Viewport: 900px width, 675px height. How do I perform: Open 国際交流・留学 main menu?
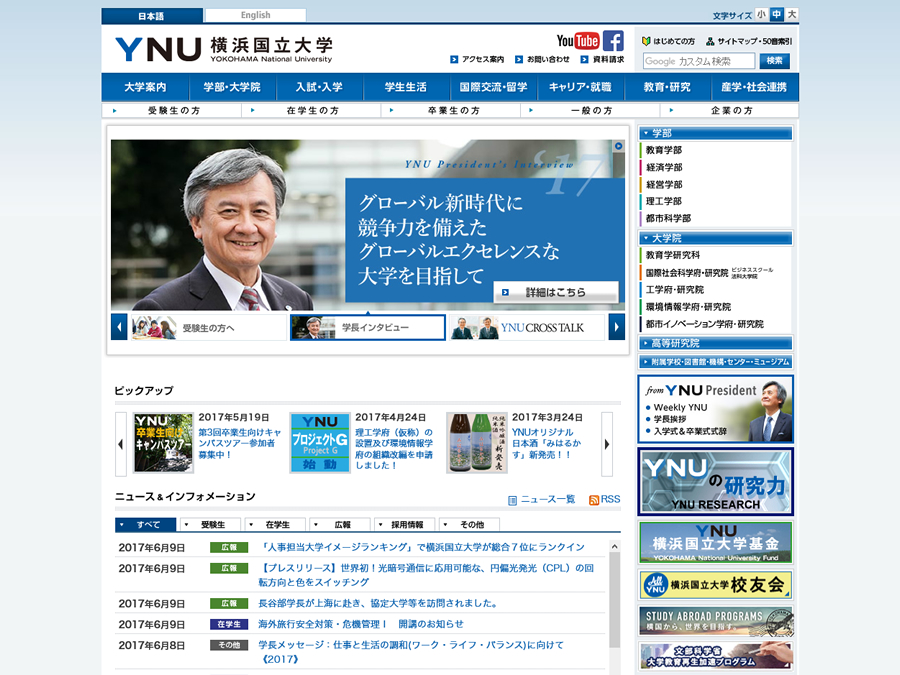[x=494, y=87]
